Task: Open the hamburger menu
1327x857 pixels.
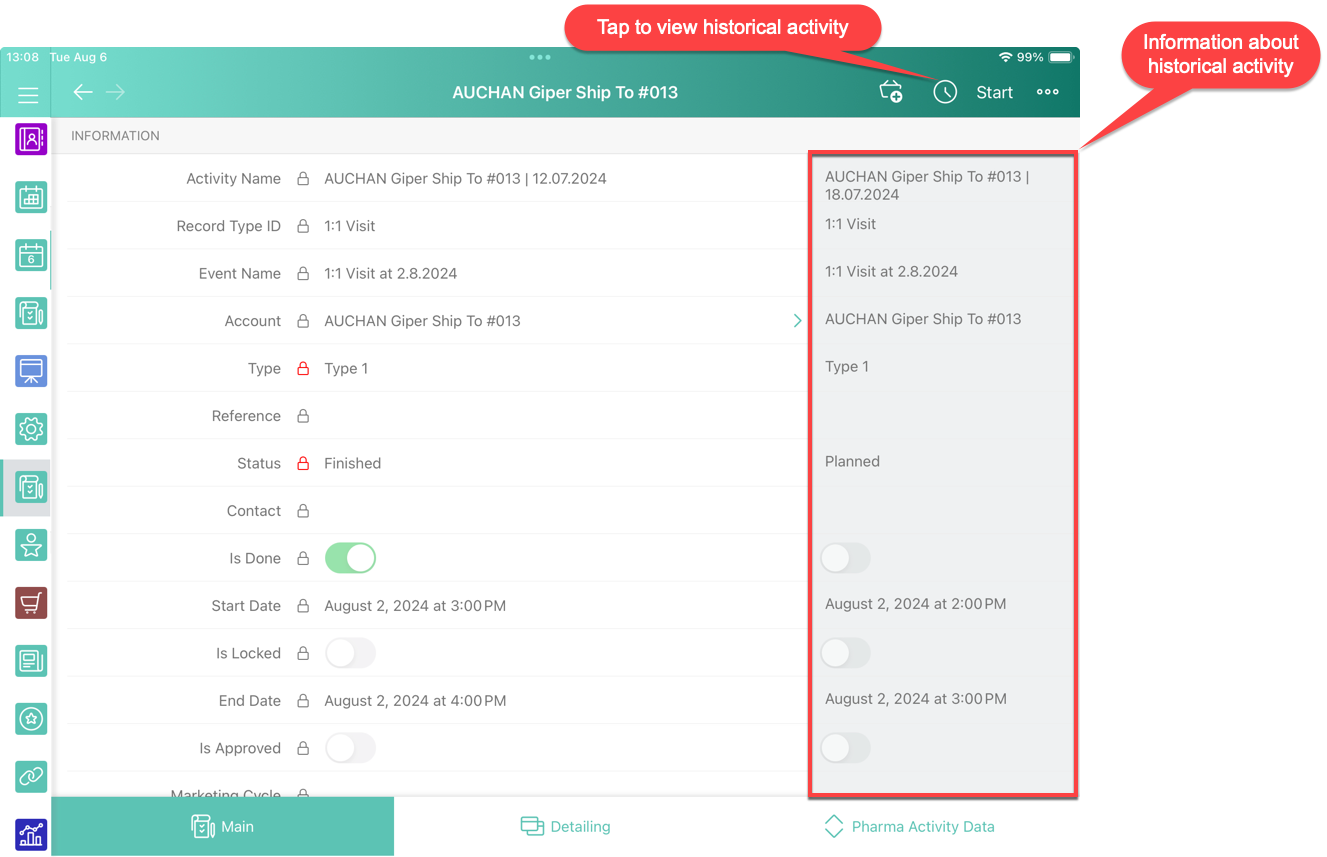Action: [x=28, y=95]
